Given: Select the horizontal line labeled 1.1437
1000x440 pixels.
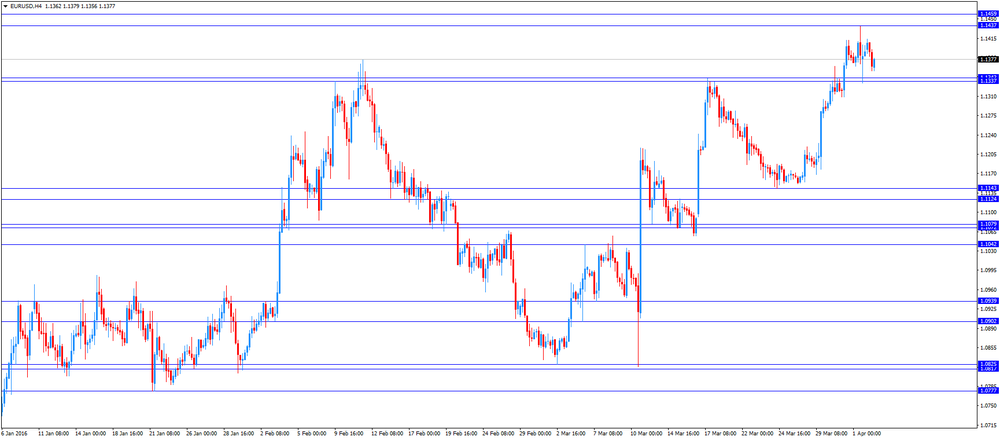Looking at the screenshot, I should [489, 26].
